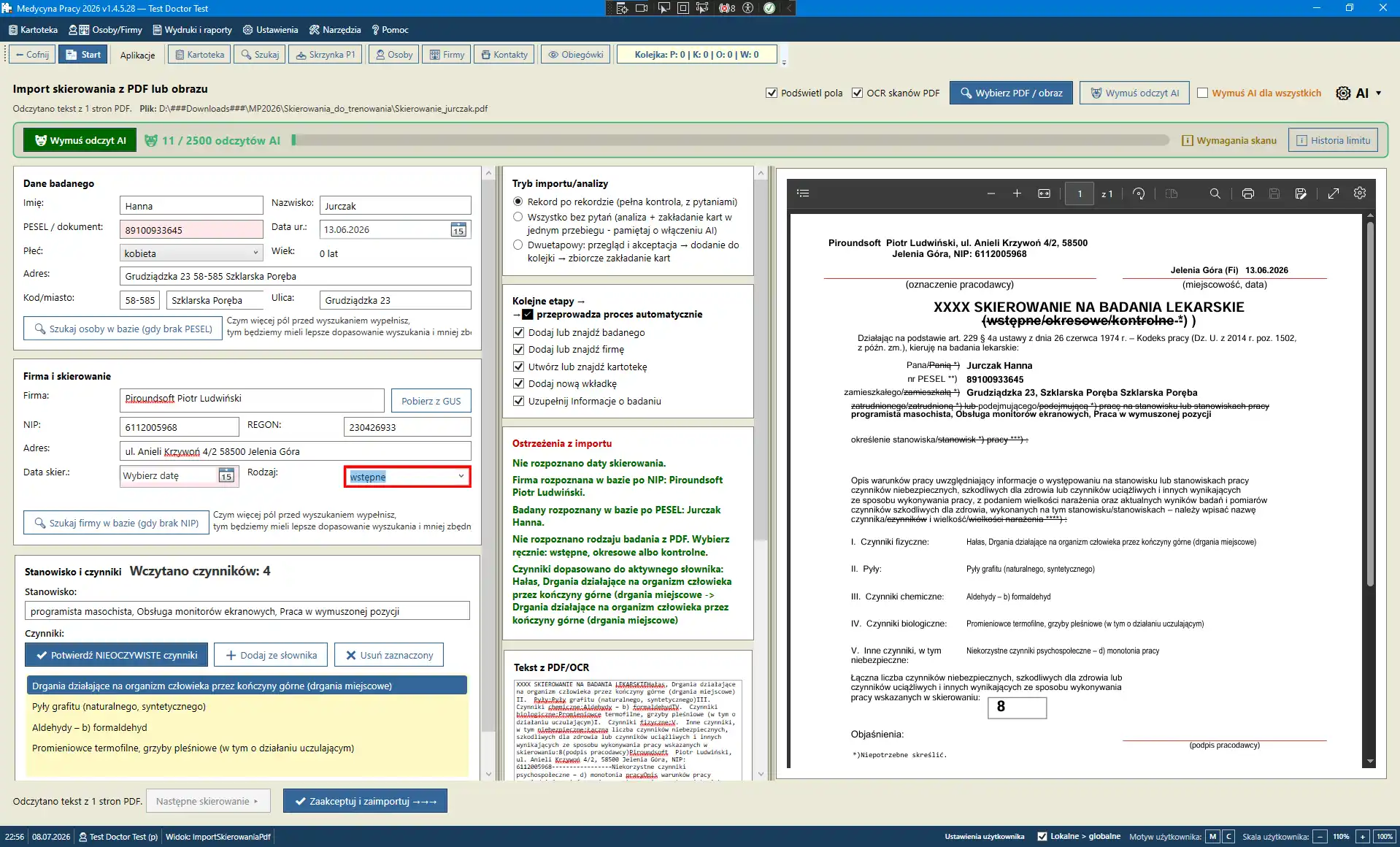Toggle Lokalne > globalne checkbox in status bar
This screenshot has height=847, width=1400.
pyautogui.click(x=1042, y=837)
